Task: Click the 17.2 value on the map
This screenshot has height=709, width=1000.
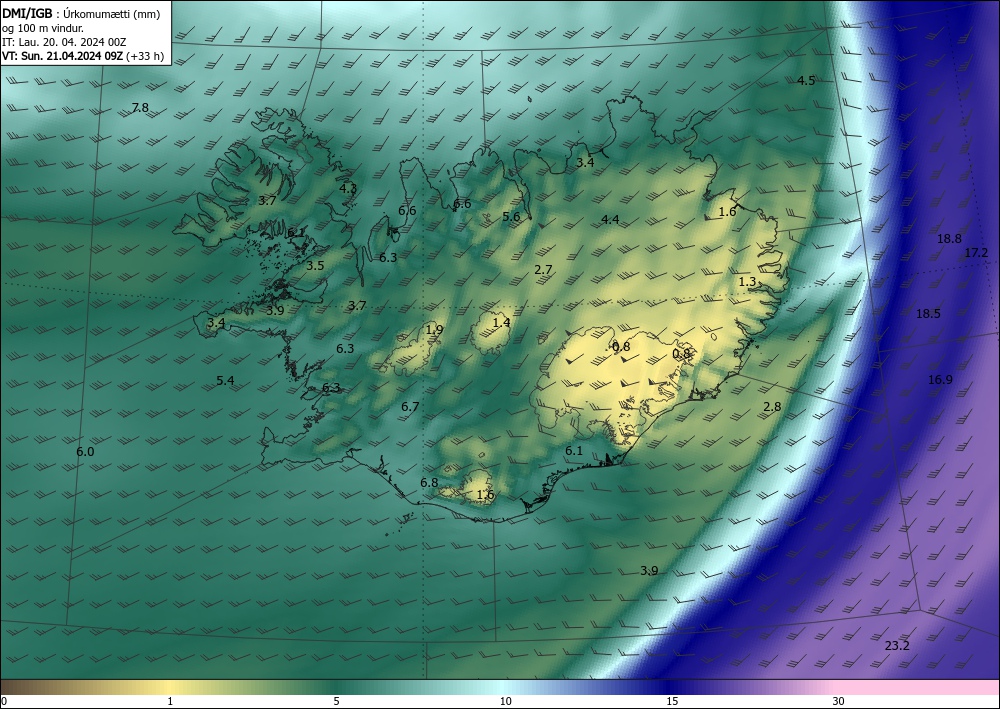Action: click(x=976, y=252)
